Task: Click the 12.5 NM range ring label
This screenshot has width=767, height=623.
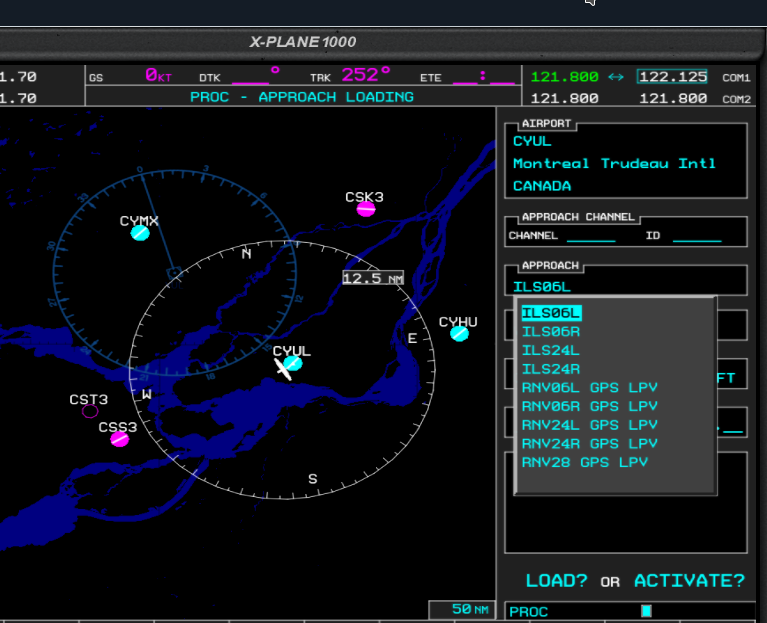Action: point(373,278)
